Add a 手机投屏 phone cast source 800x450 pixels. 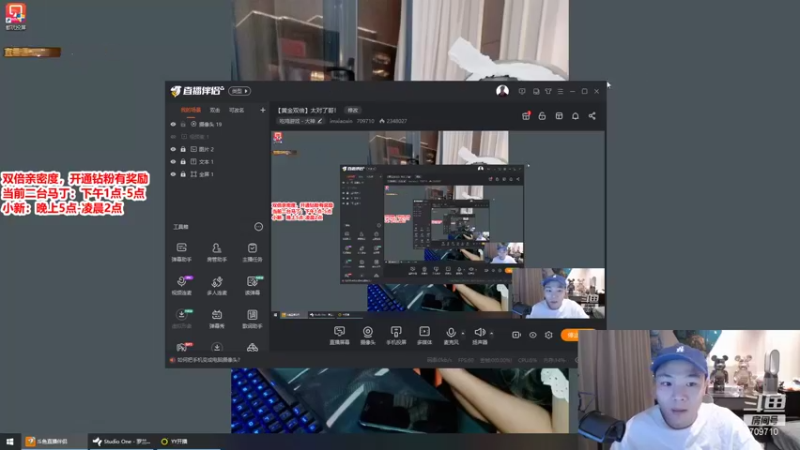(396, 335)
